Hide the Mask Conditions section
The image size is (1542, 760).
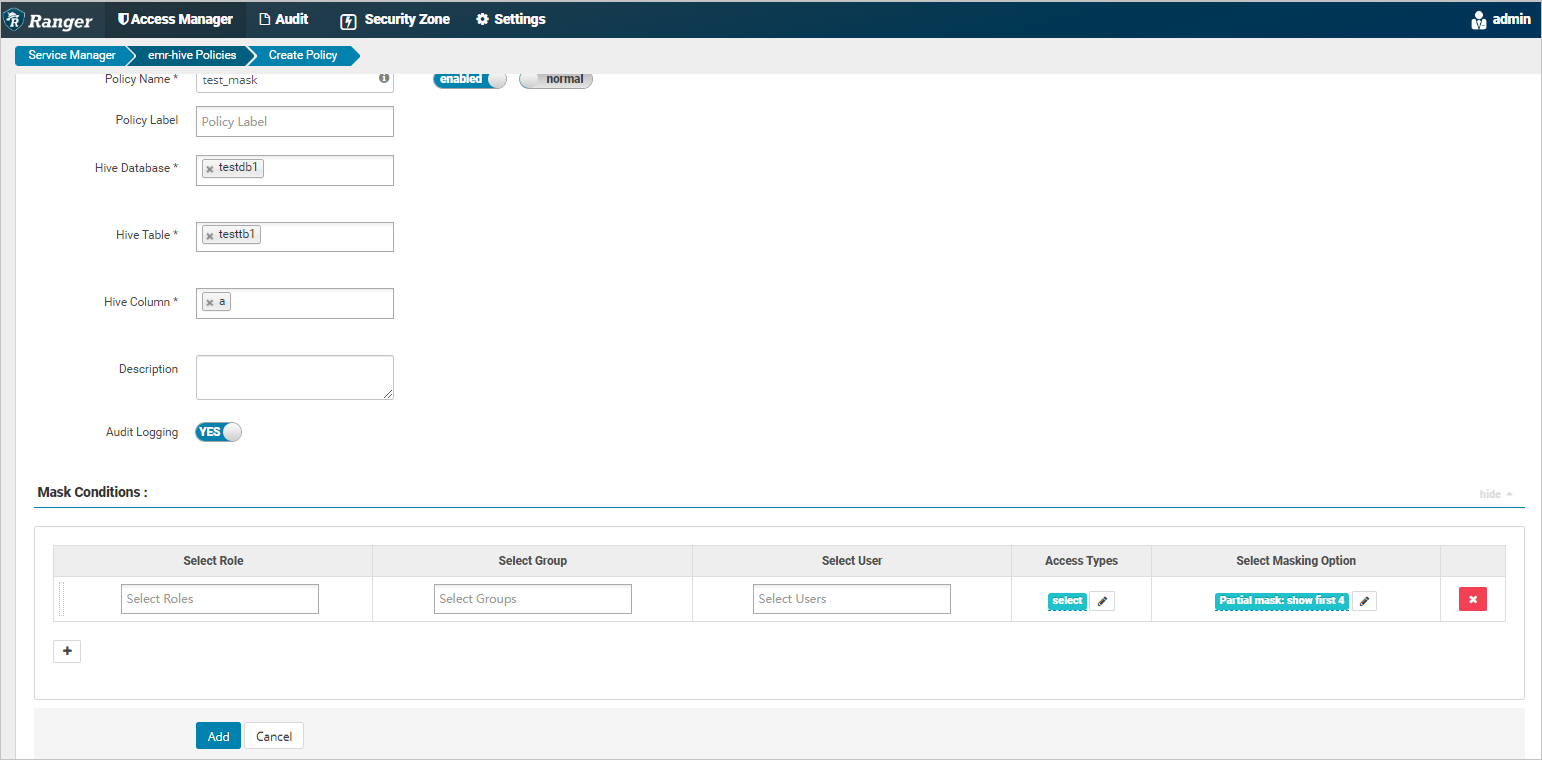pos(1496,494)
